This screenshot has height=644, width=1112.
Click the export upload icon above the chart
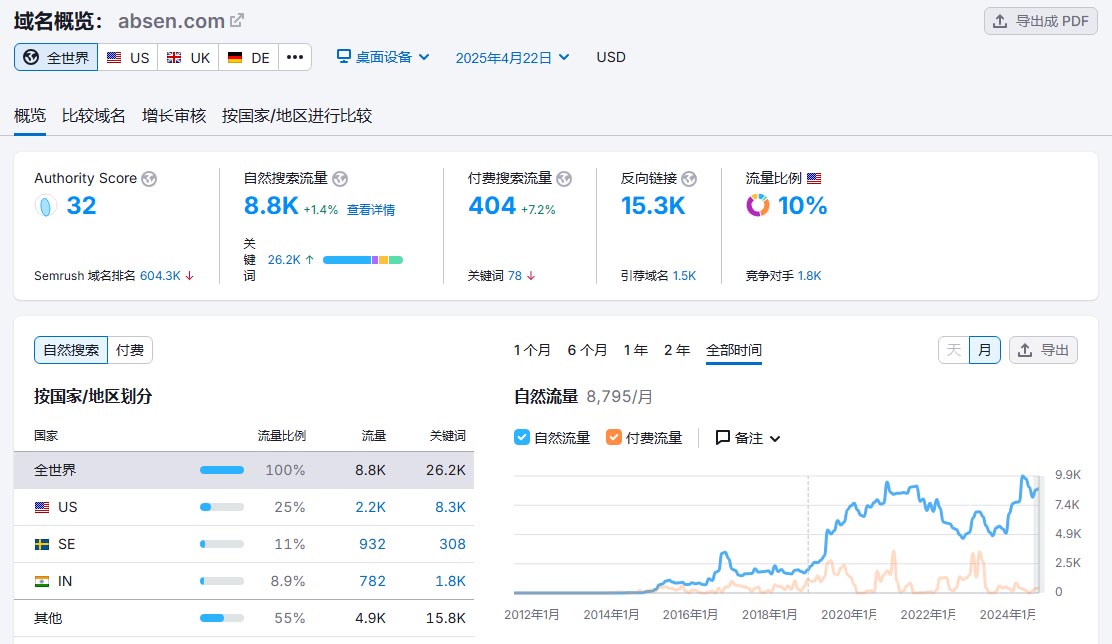[1025, 350]
